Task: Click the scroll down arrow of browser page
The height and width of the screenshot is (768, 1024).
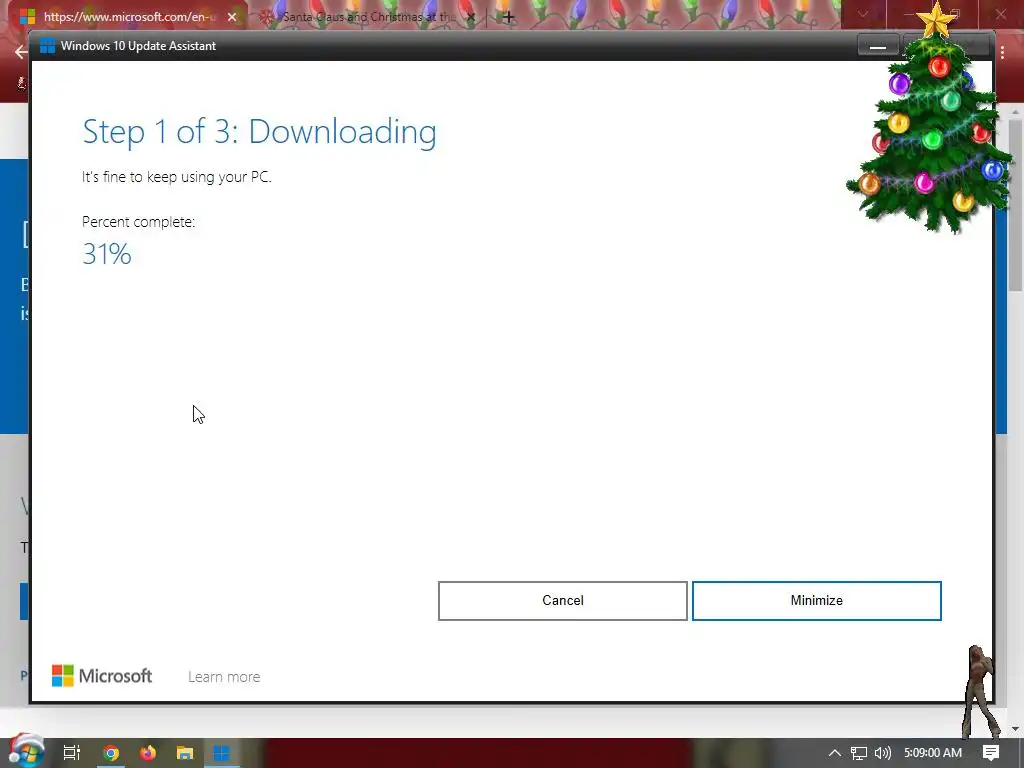Action: [1016, 729]
